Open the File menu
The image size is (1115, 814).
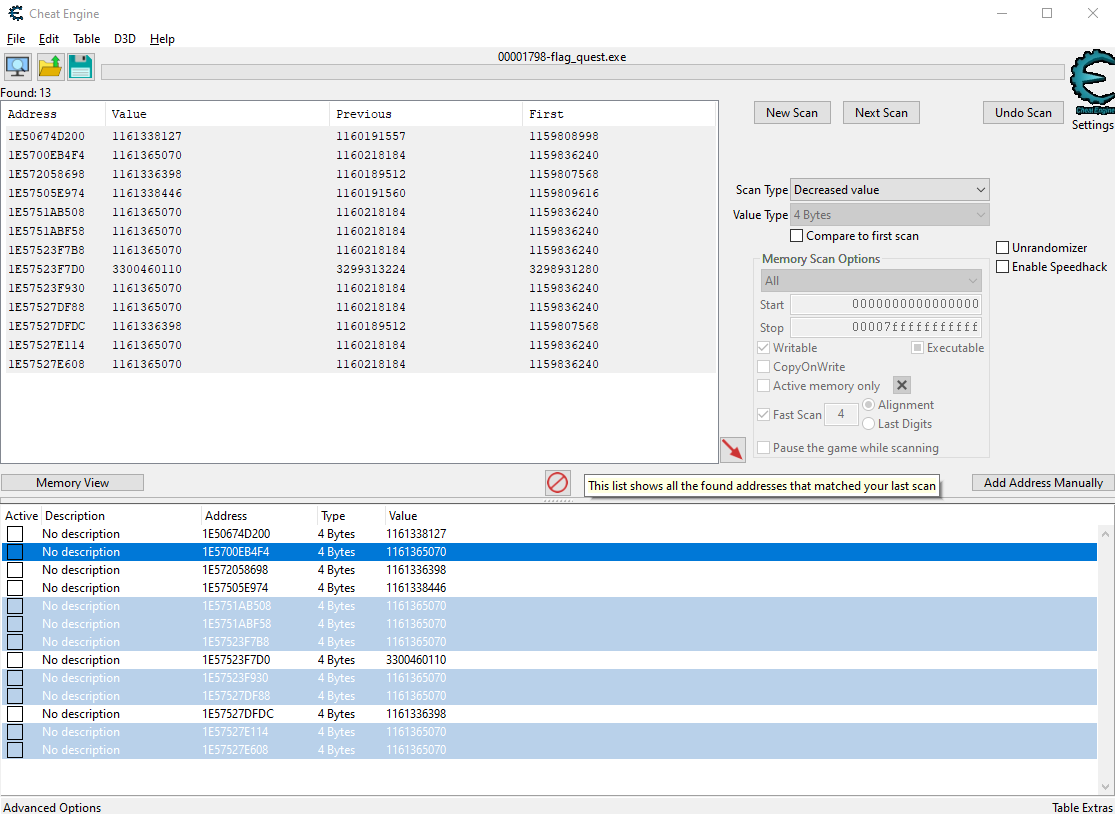16,39
